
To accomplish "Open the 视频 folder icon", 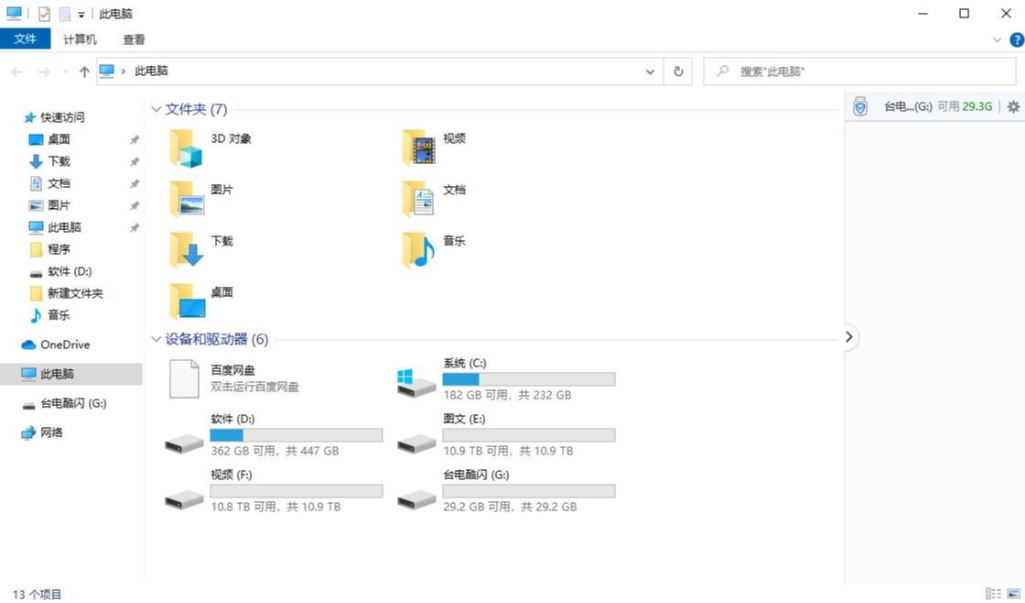I will click(x=418, y=148).
